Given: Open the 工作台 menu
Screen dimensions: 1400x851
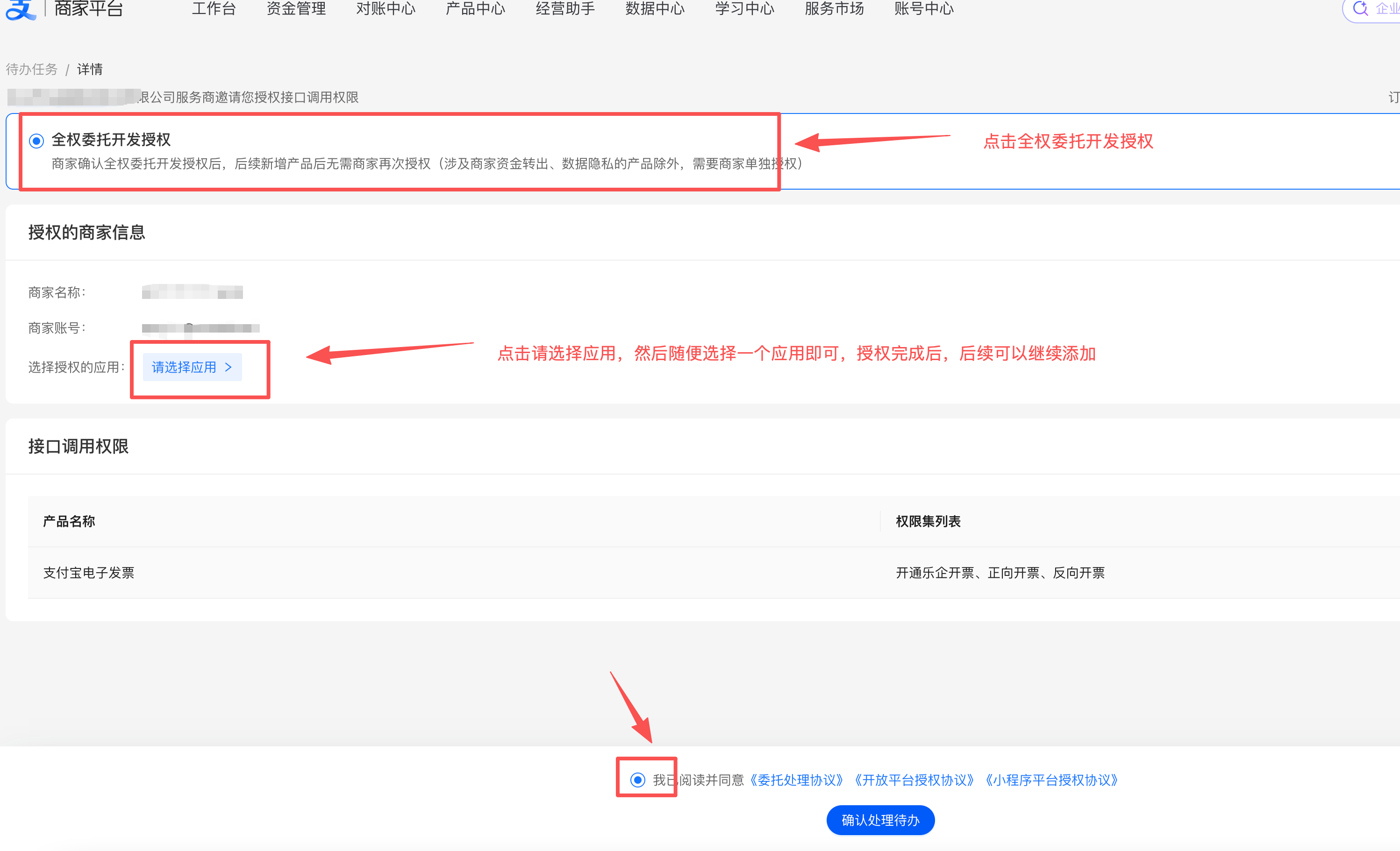Looking at the screenshot, I should pos(214,8).
